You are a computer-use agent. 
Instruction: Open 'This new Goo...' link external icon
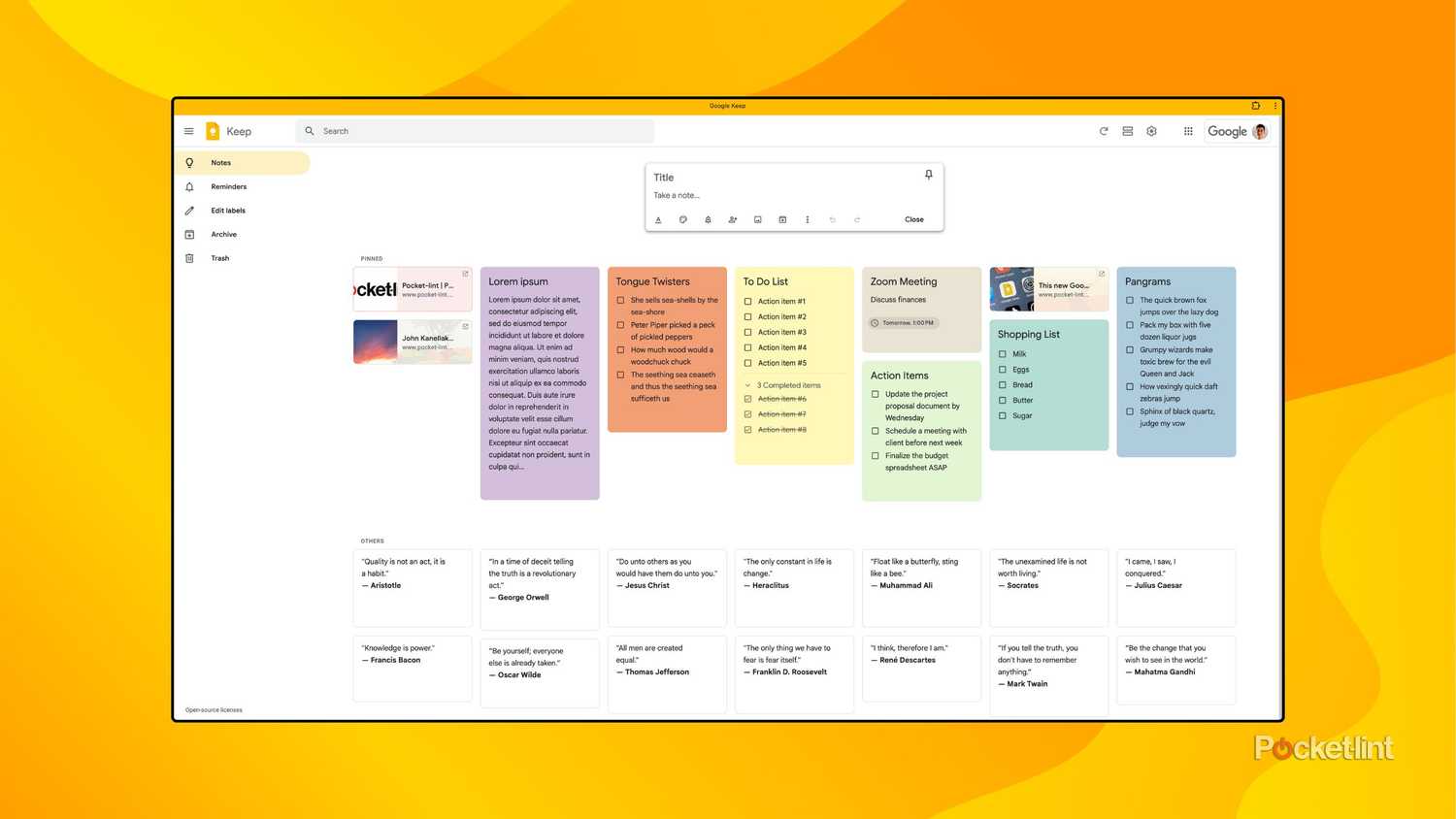pyautogui.click(x=1102, y=274)
